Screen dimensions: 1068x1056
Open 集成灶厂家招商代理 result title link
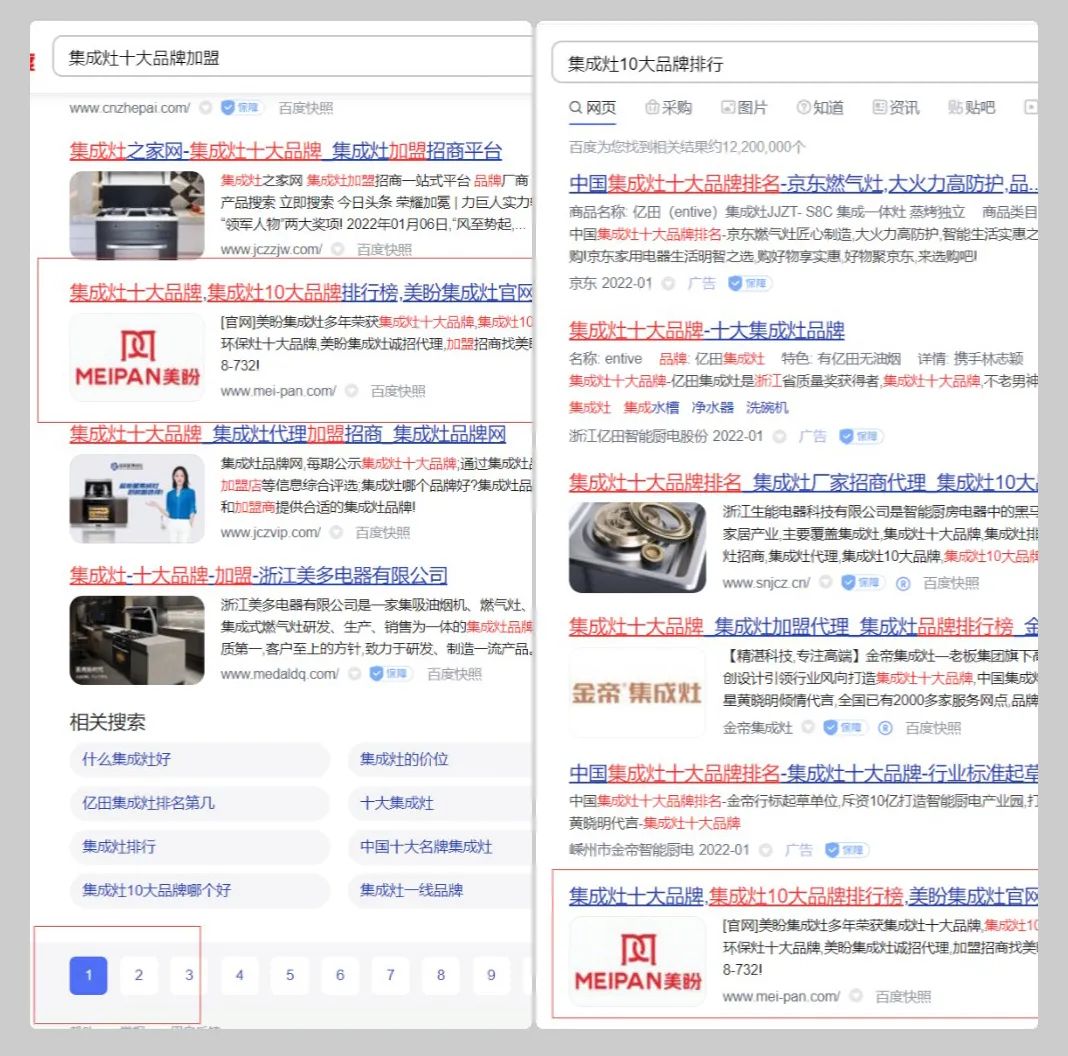pos(803,483)
